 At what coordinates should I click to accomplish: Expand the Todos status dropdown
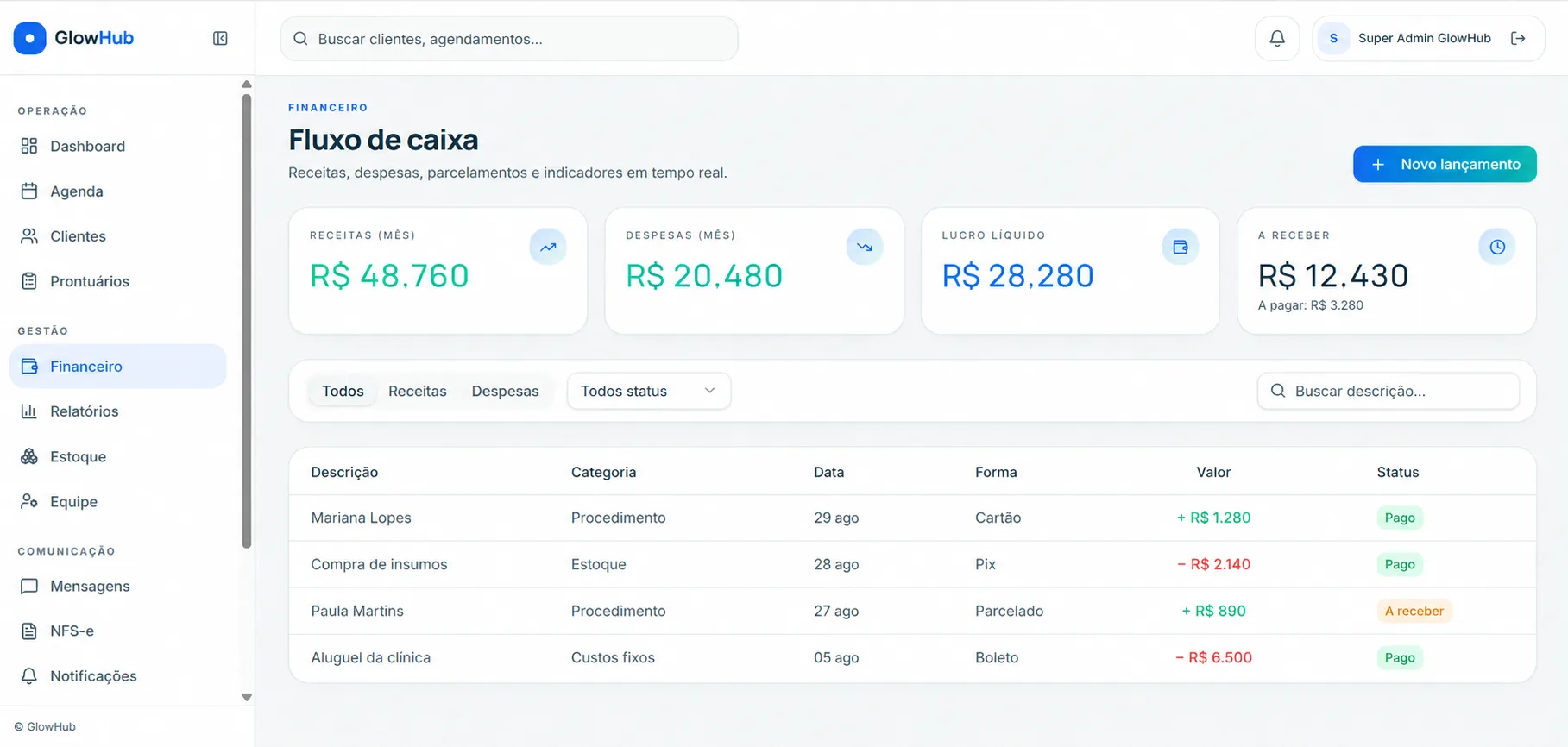(x=649, y=392)
